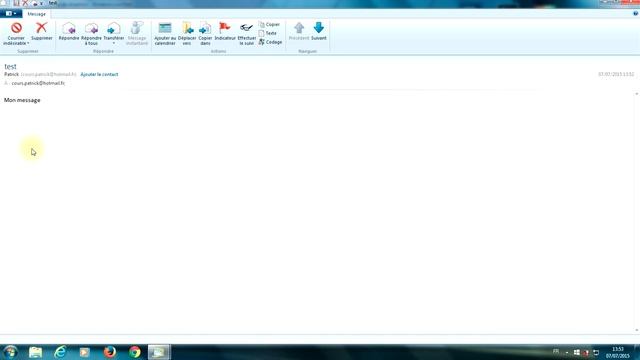The height and width of the screenshot is (360, 640).
Task: Click the FR language indicator in the tray
Action: [x=556, y=351]
